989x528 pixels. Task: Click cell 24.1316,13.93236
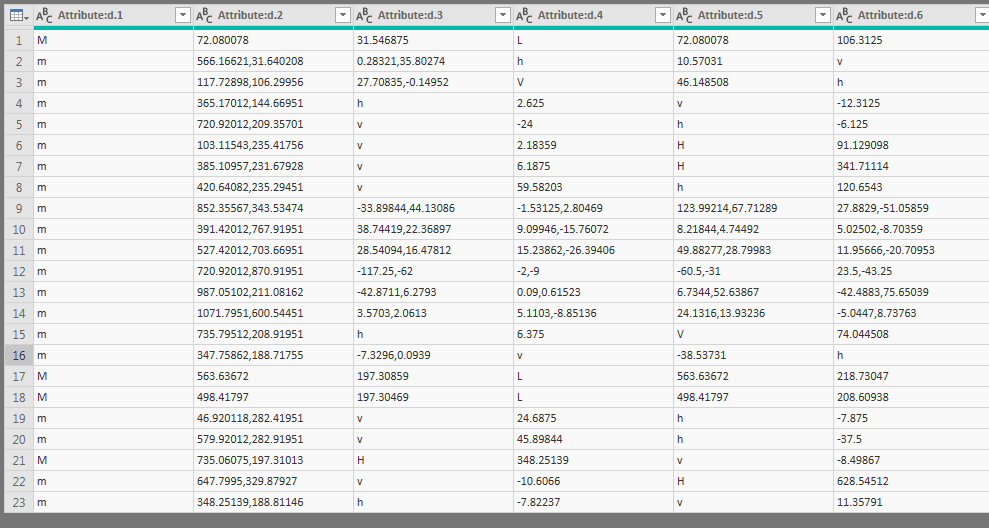(753, 313)
